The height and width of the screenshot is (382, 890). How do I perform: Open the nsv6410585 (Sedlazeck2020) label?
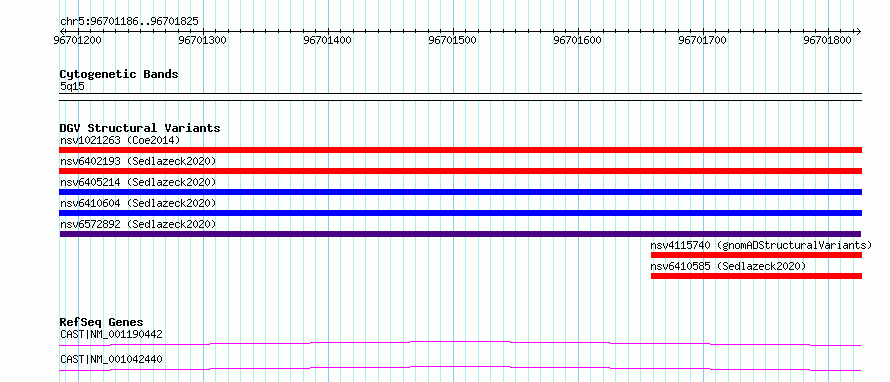(x=728, y=266)
